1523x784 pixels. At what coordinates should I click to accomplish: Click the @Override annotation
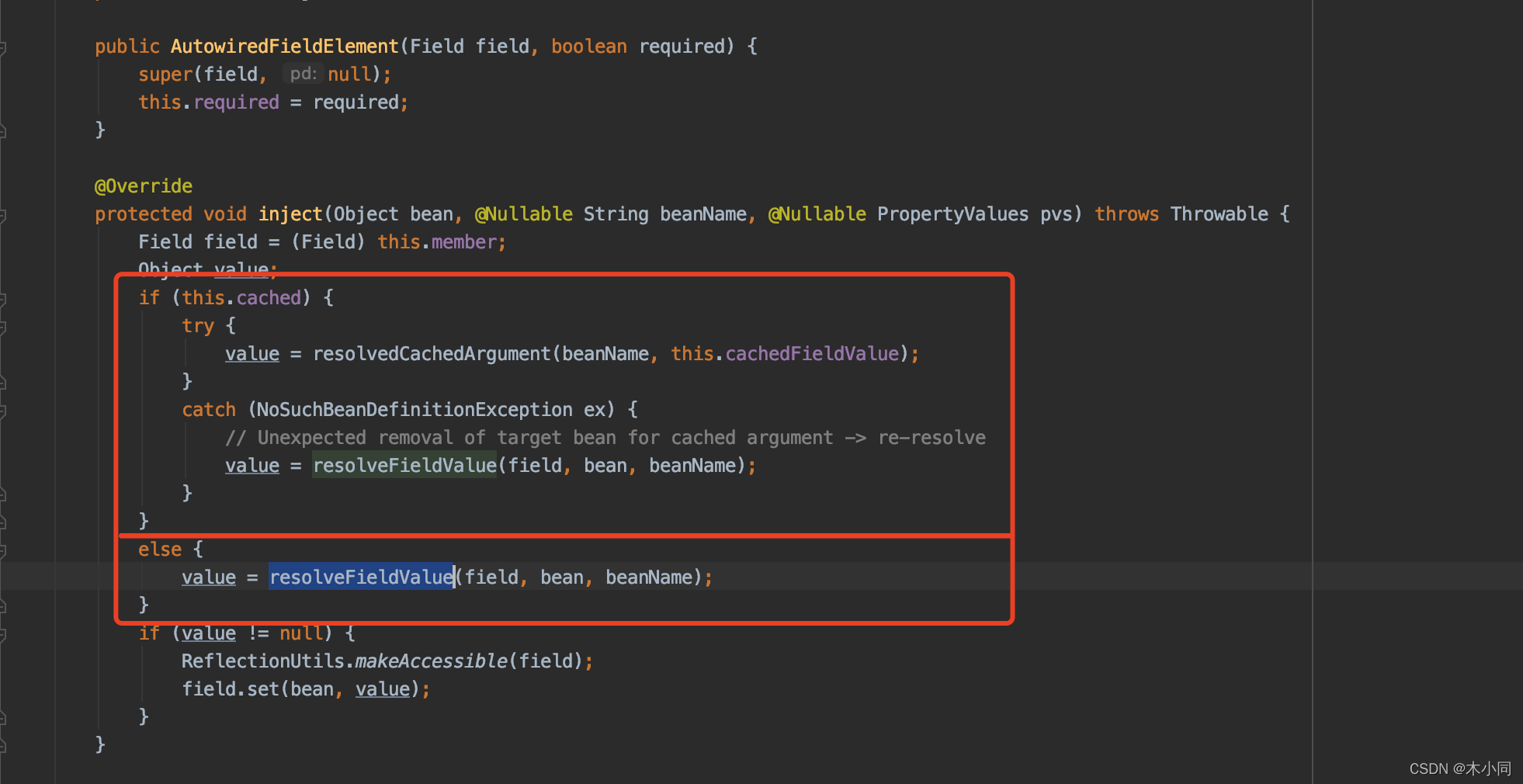pyautogui.click(x=144, y=186)
